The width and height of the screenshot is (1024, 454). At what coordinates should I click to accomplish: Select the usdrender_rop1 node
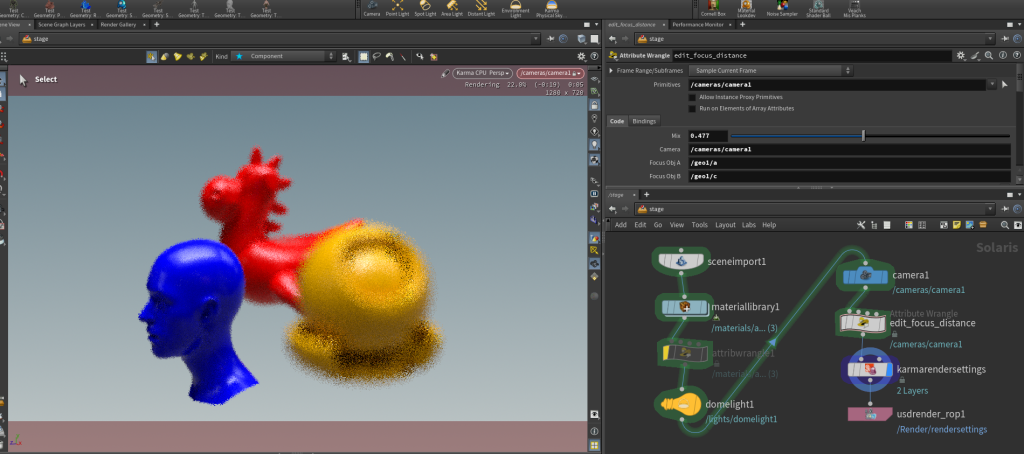tap(868, 414)
